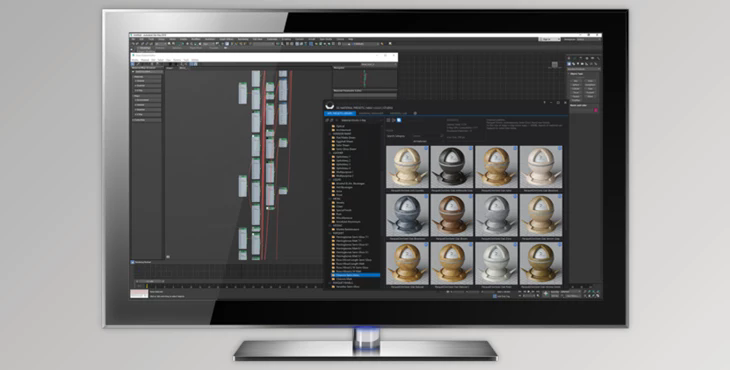Select the Shapes category icon

pyautogui.click(x=574, y=64)
